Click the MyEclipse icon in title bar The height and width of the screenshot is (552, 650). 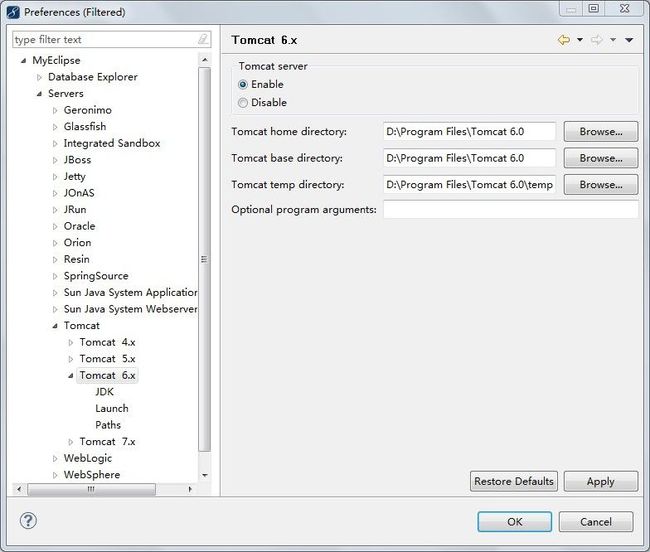[13, 12]
